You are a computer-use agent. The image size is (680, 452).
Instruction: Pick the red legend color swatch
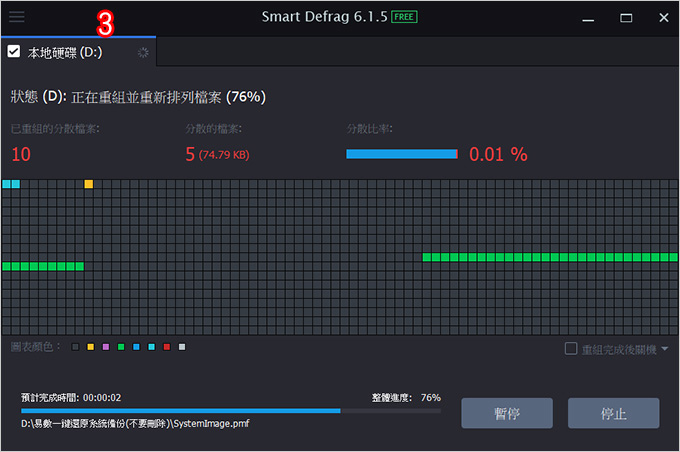click(167, 347)
